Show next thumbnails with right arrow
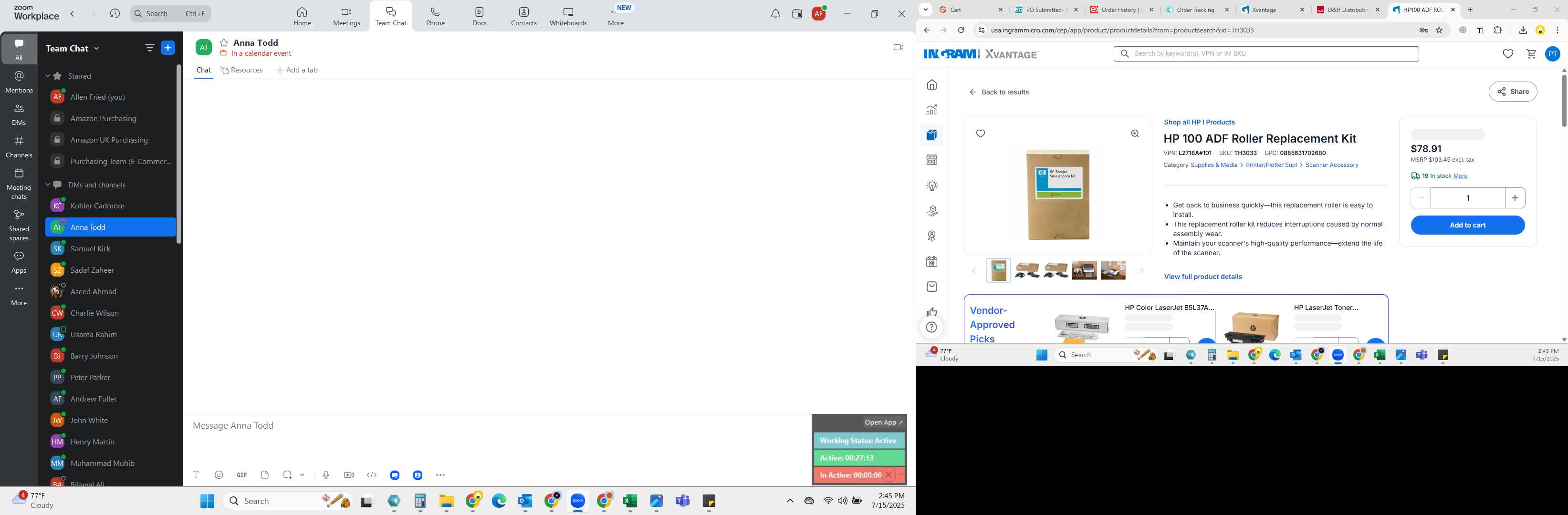 (x=1142, y=270)
